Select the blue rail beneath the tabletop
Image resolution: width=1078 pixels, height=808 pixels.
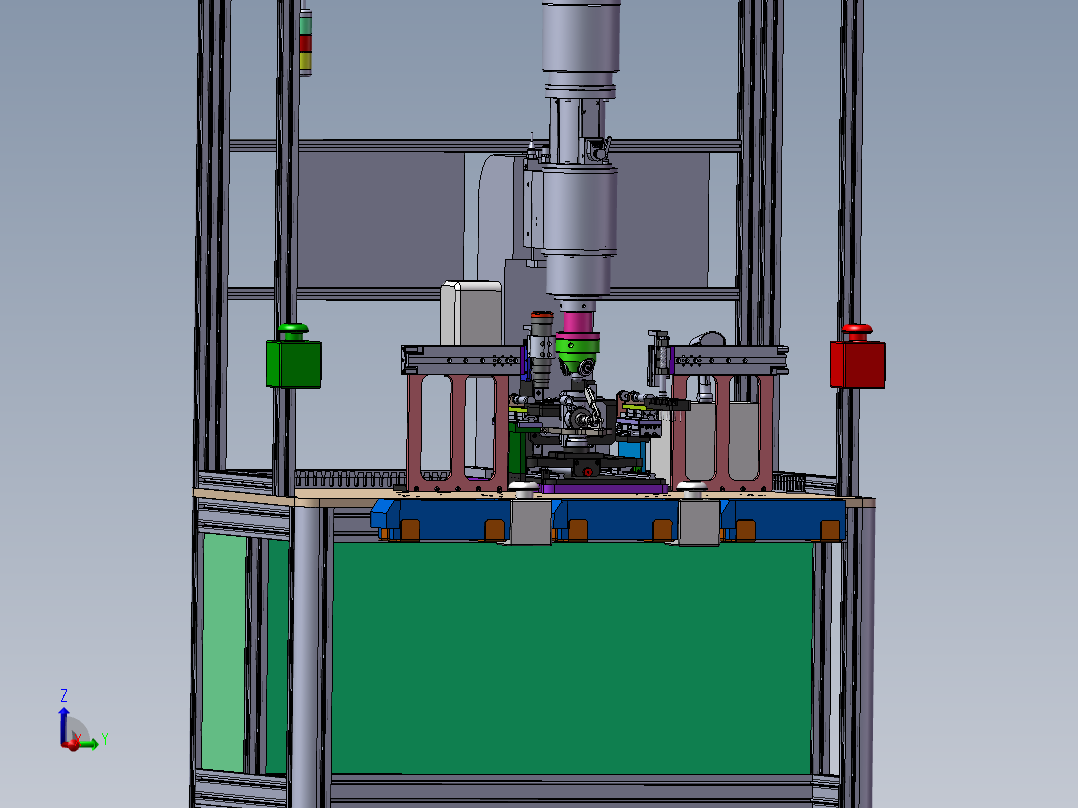coord(608,519)
